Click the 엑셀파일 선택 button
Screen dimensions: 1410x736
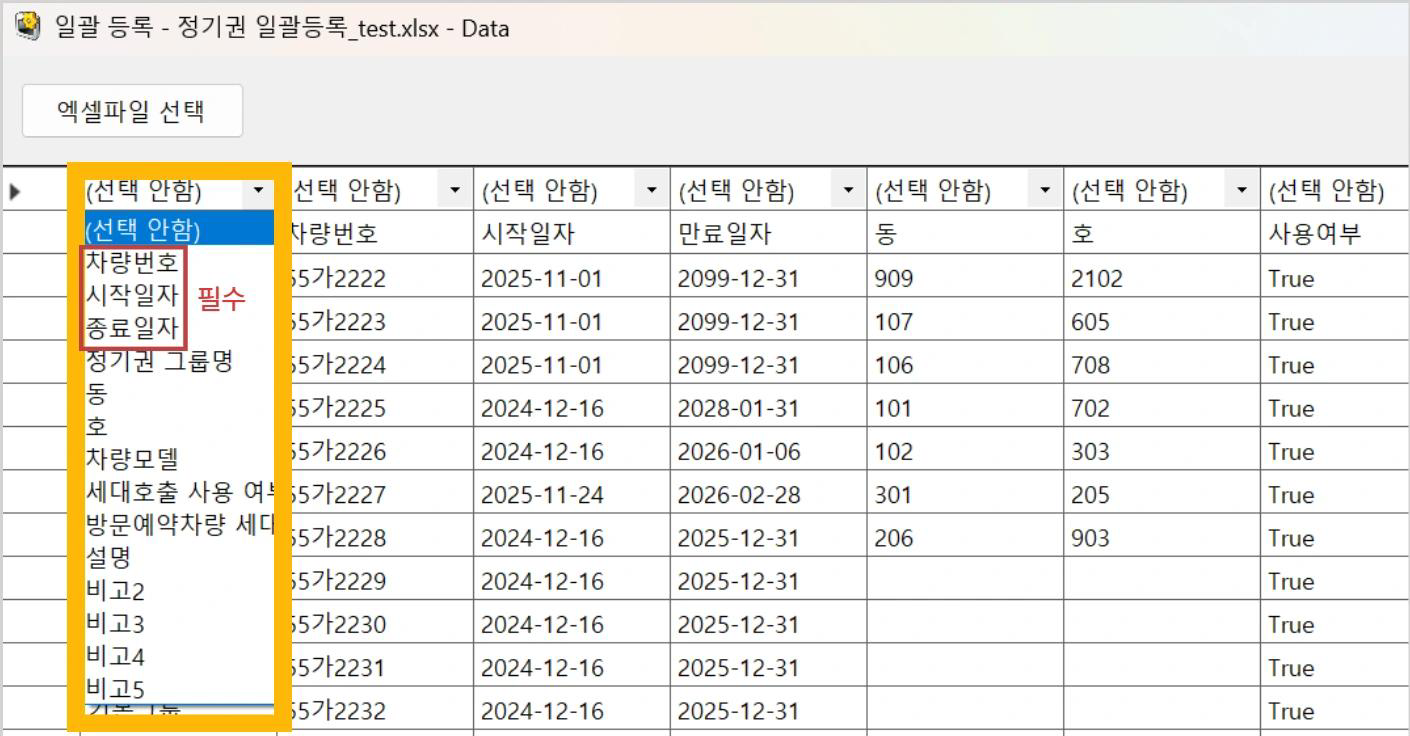[x=132, y=111]
